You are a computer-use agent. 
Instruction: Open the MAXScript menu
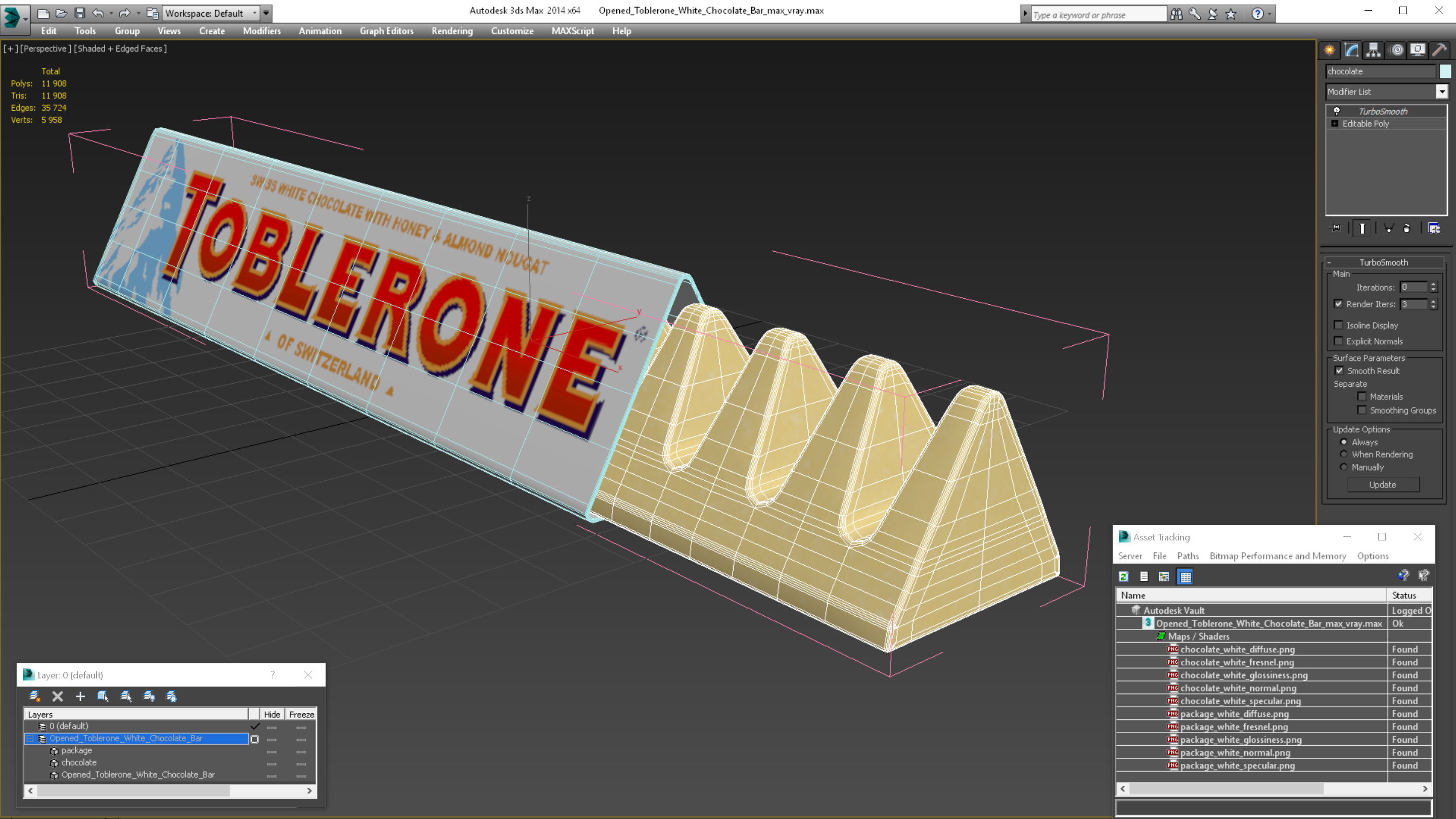tap(573, 31)
